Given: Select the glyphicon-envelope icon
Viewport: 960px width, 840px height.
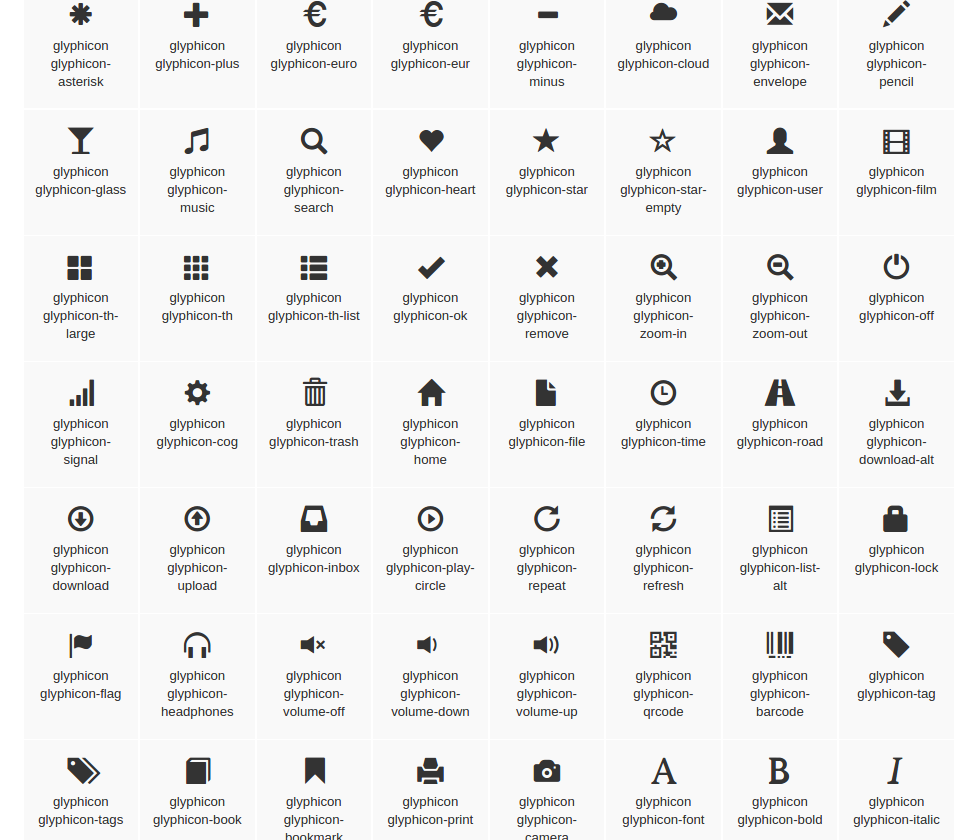Looking at the screenshot, I should 780,14.
